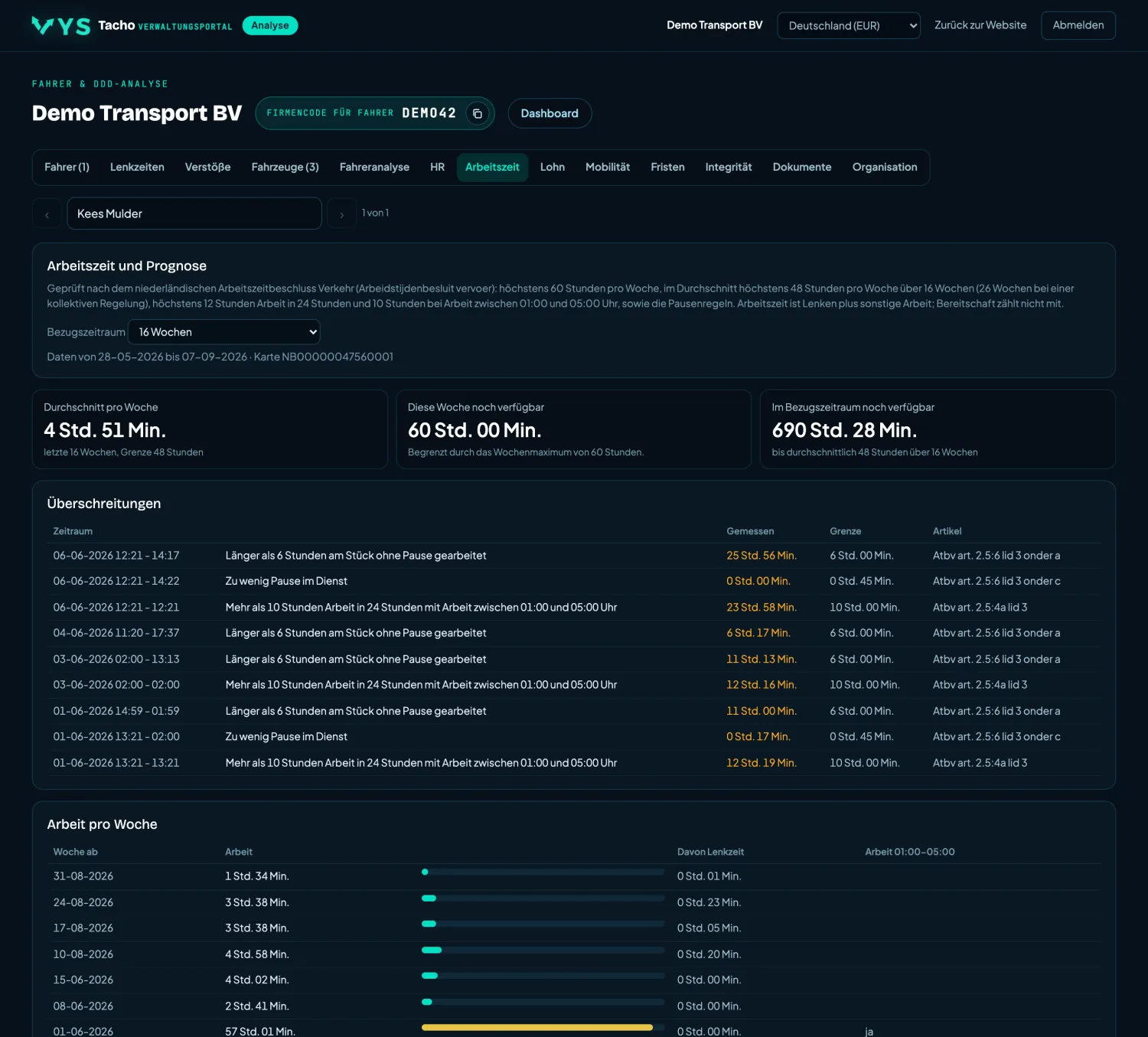
Task: Click the Davon Lenkzeit column header
Action: pyautogui.click(x=710, y=852)
